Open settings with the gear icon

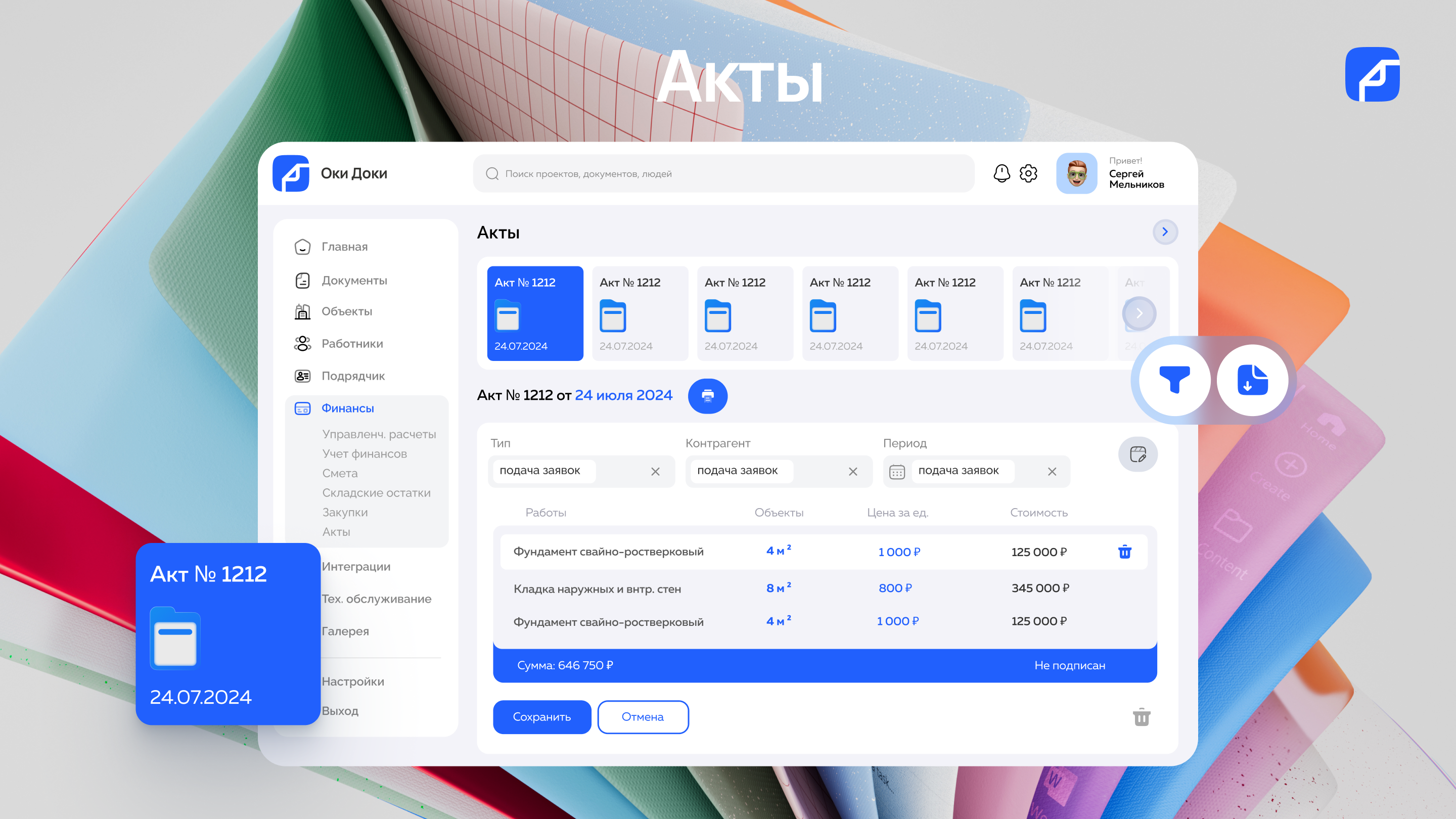point(1028,173)
